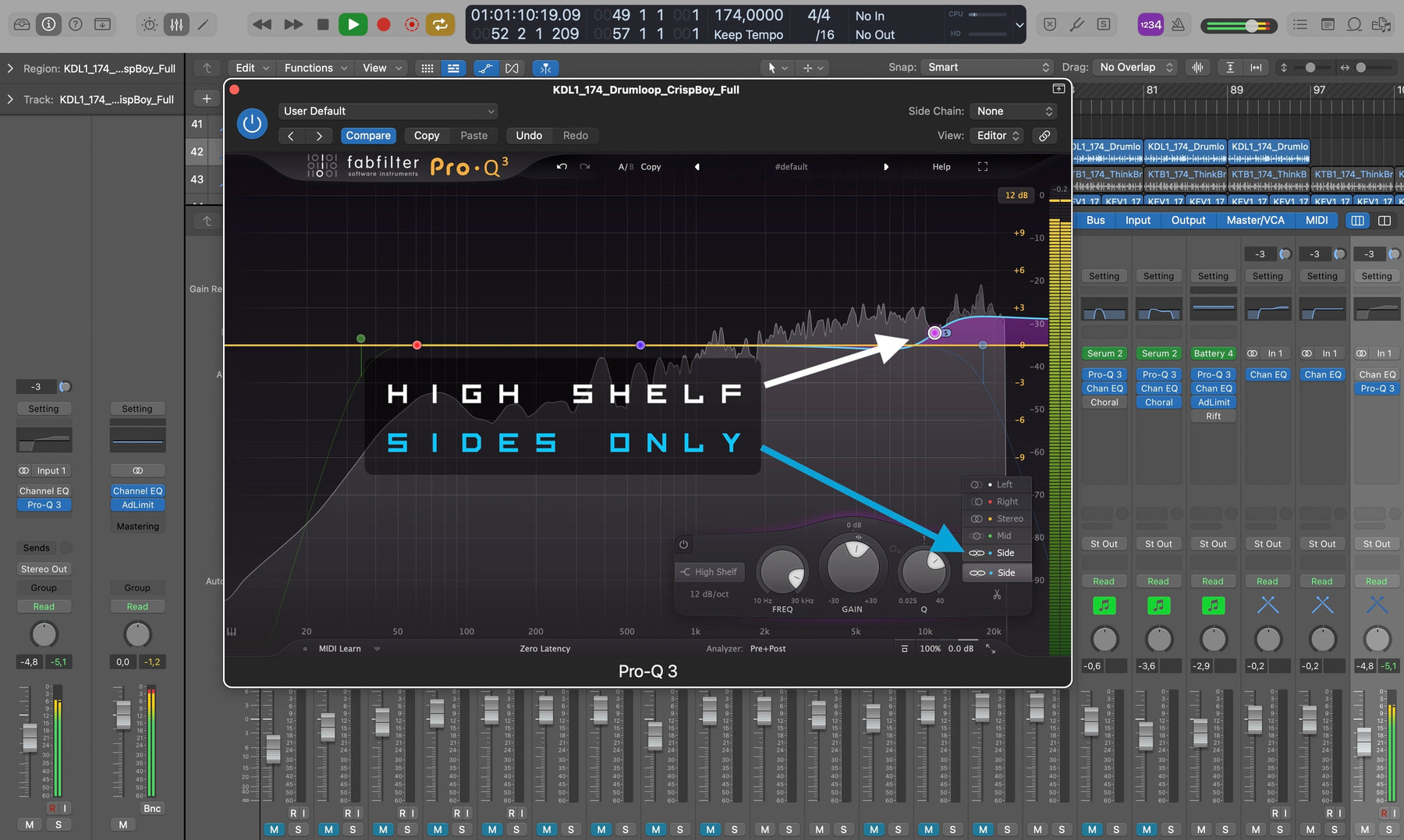The height and width of the screenshot is (840, 1404).
Task: Toggle the Pro-Q 3 plugin power button
Action: click(252, 123)
